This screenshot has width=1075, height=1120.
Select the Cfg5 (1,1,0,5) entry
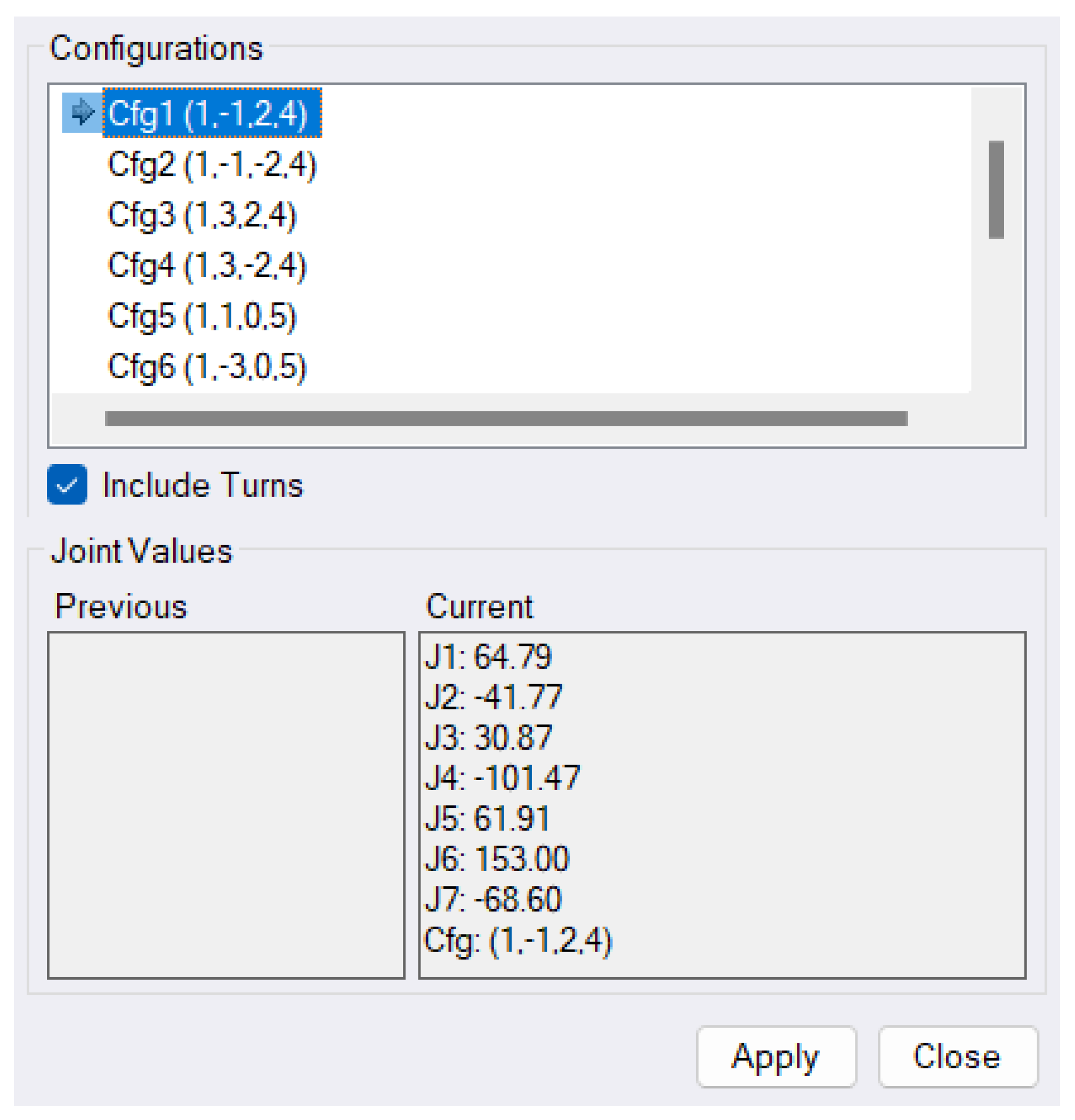202,316
